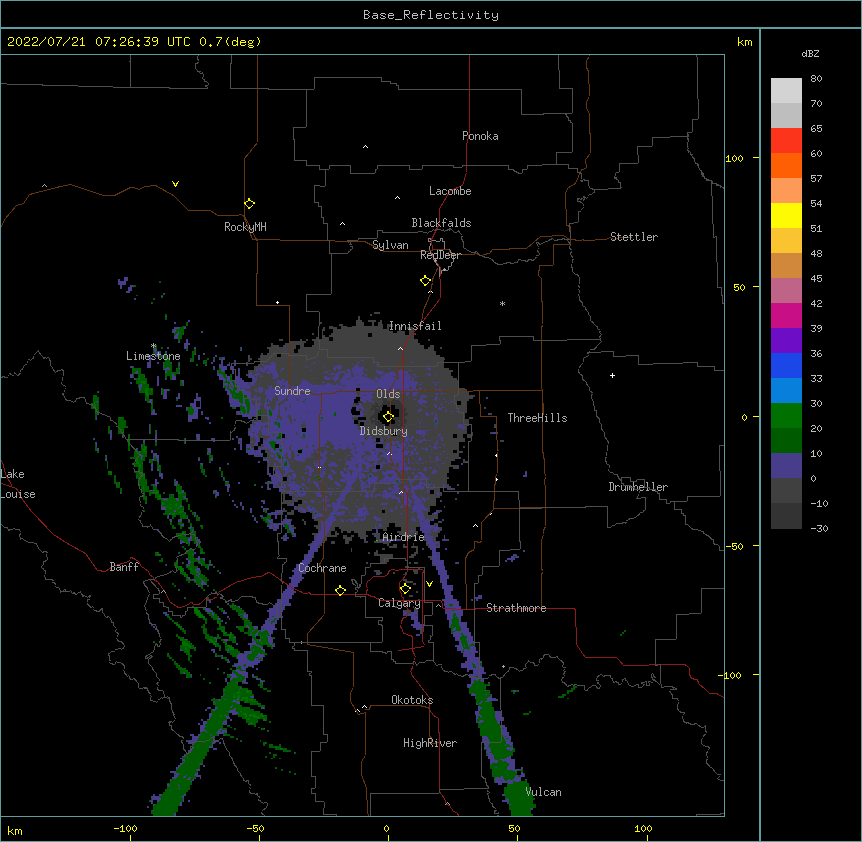Select the light blue 33 dBZ swatch
The height and width of the screenshot is (842, 862).
pyautogui.click(x=786, y=390)
